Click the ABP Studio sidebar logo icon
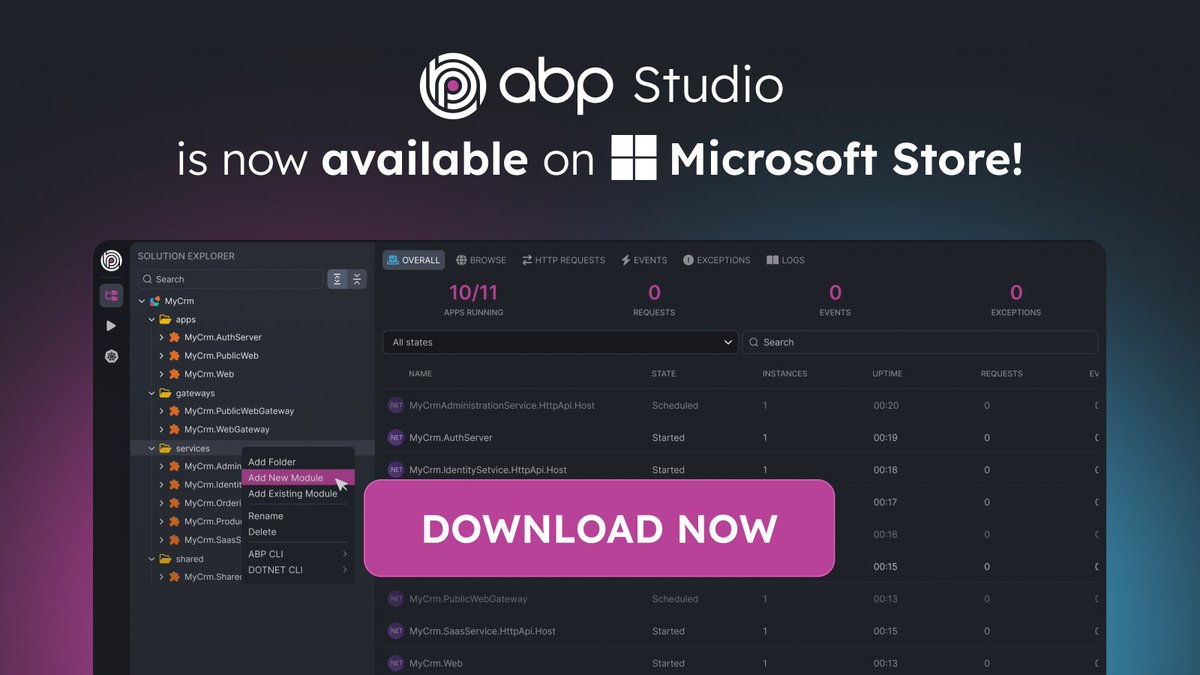Viewport: 1200px width, 675px height. coord(111,260)
